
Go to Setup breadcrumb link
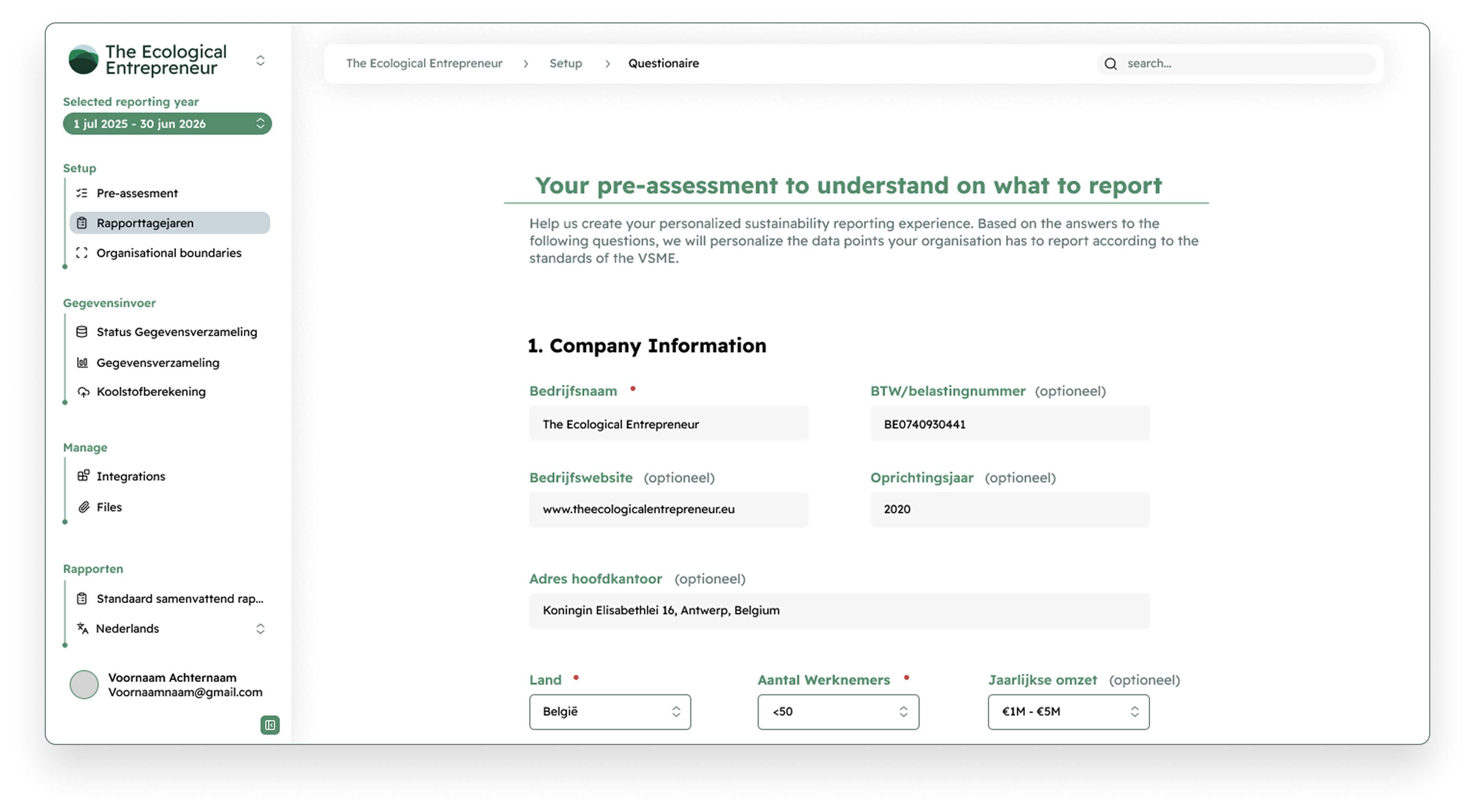click(565, 64)
